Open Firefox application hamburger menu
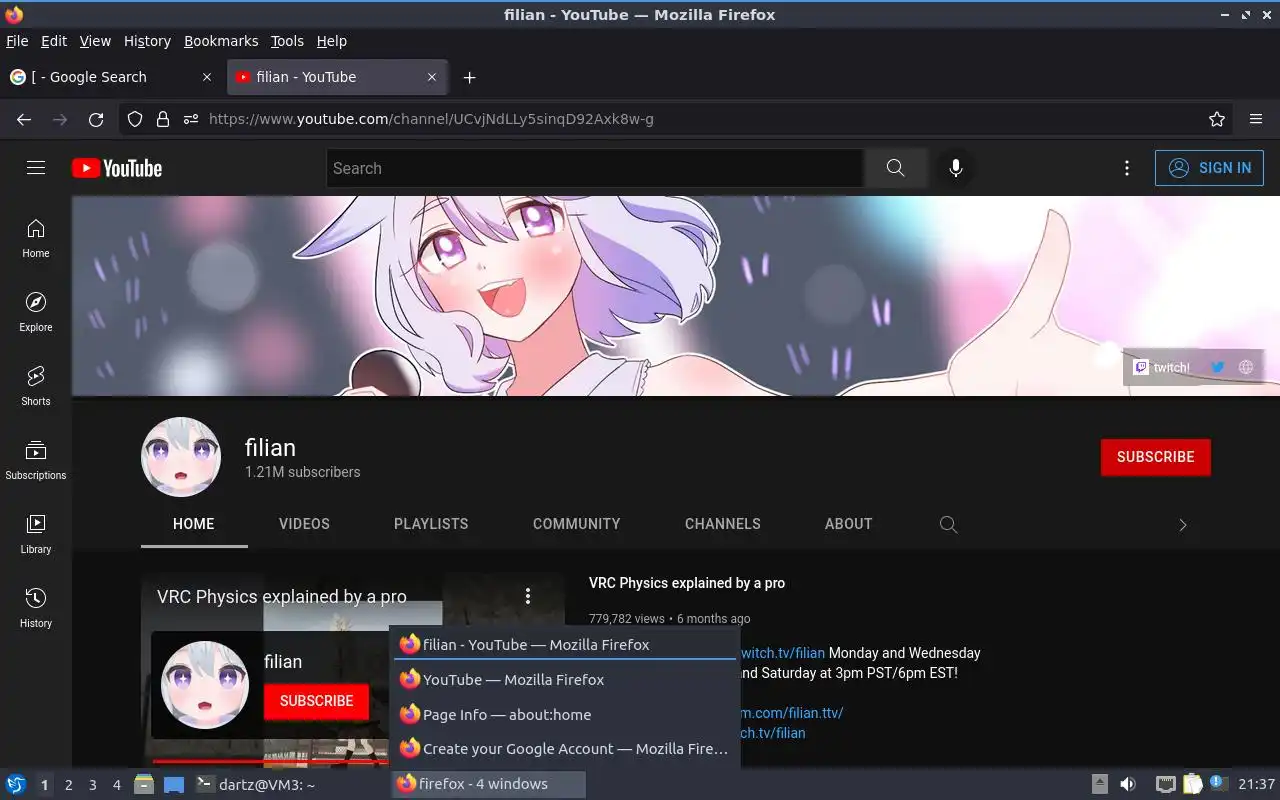Image resolution: width=1280 pixels, height=800 pixels. tap(1256, 119)
